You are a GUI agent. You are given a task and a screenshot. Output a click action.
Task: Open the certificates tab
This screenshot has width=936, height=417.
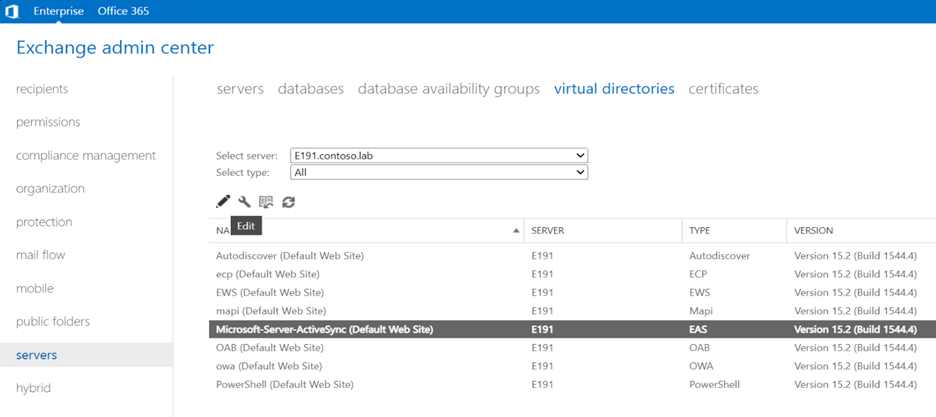(723, 89)
